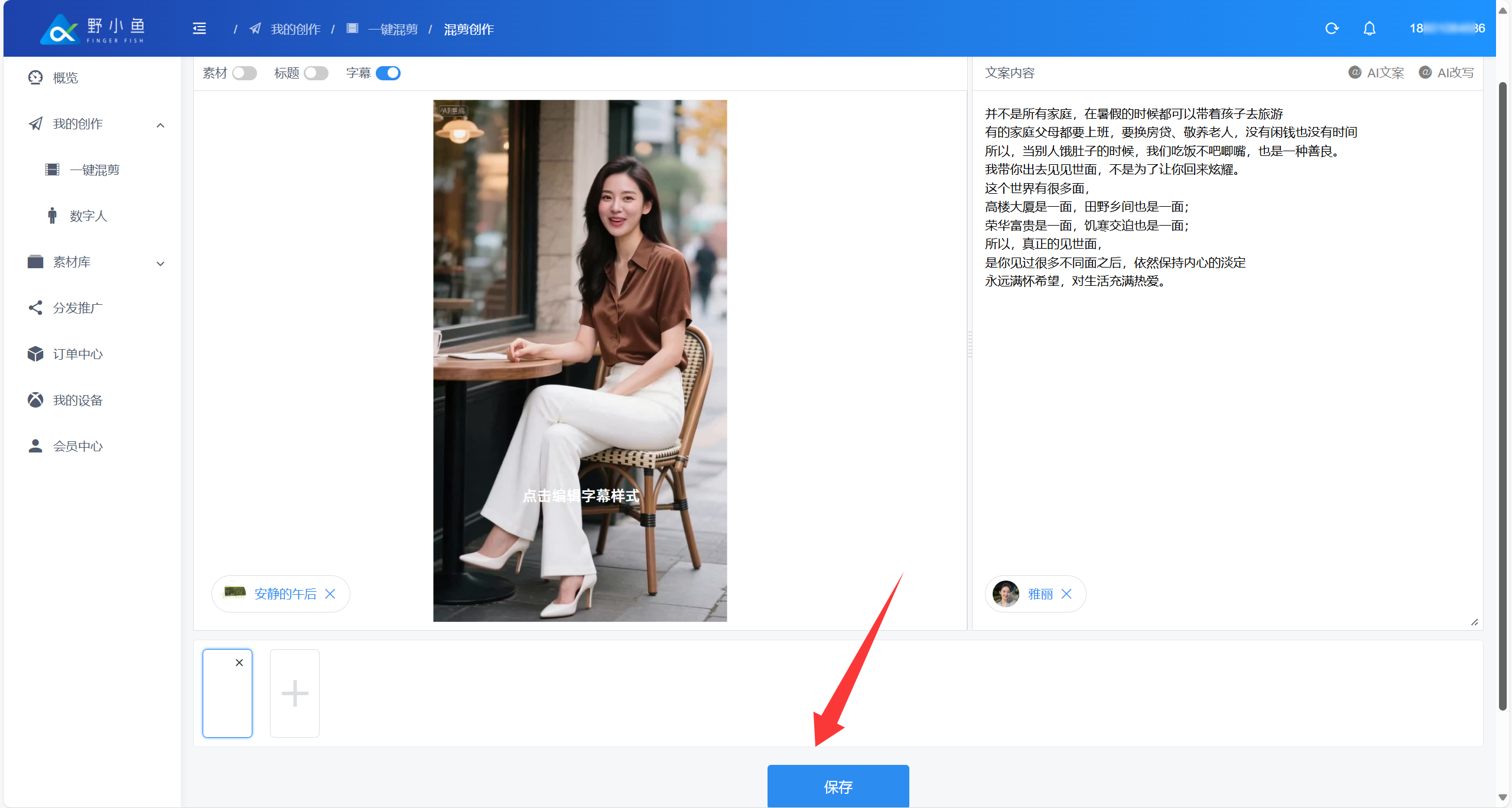Image resolution: width=1512 pixels, height=808 pixels.
Task: Click the sidebar collapse menu icon
Action: pos(199,28)
